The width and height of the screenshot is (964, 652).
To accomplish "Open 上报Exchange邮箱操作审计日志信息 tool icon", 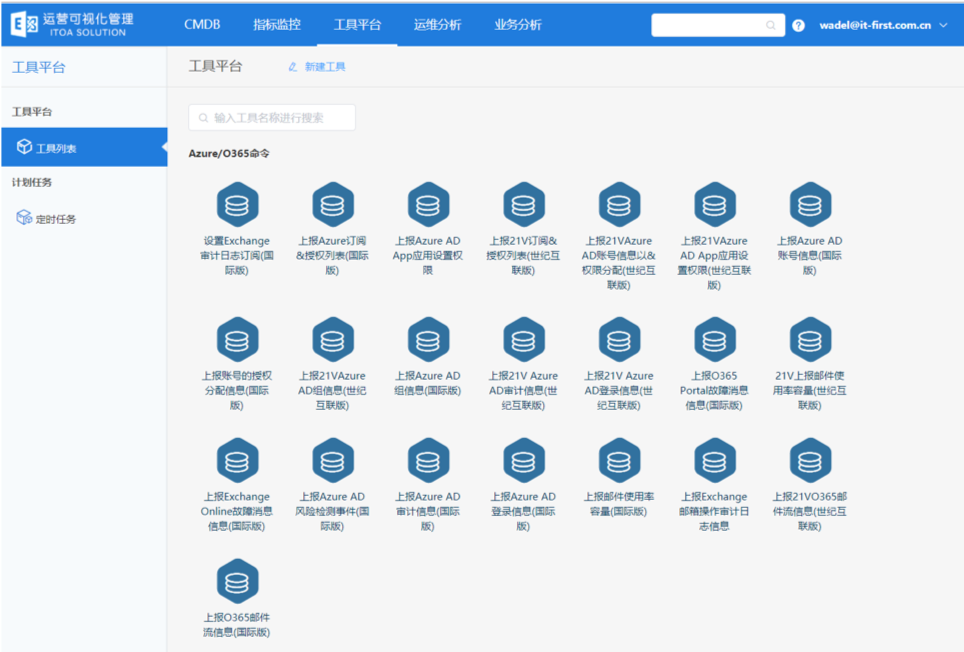I will [714, 460].
